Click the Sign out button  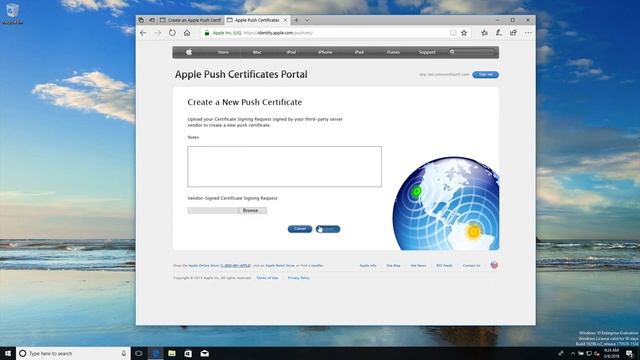pos(485,74)
